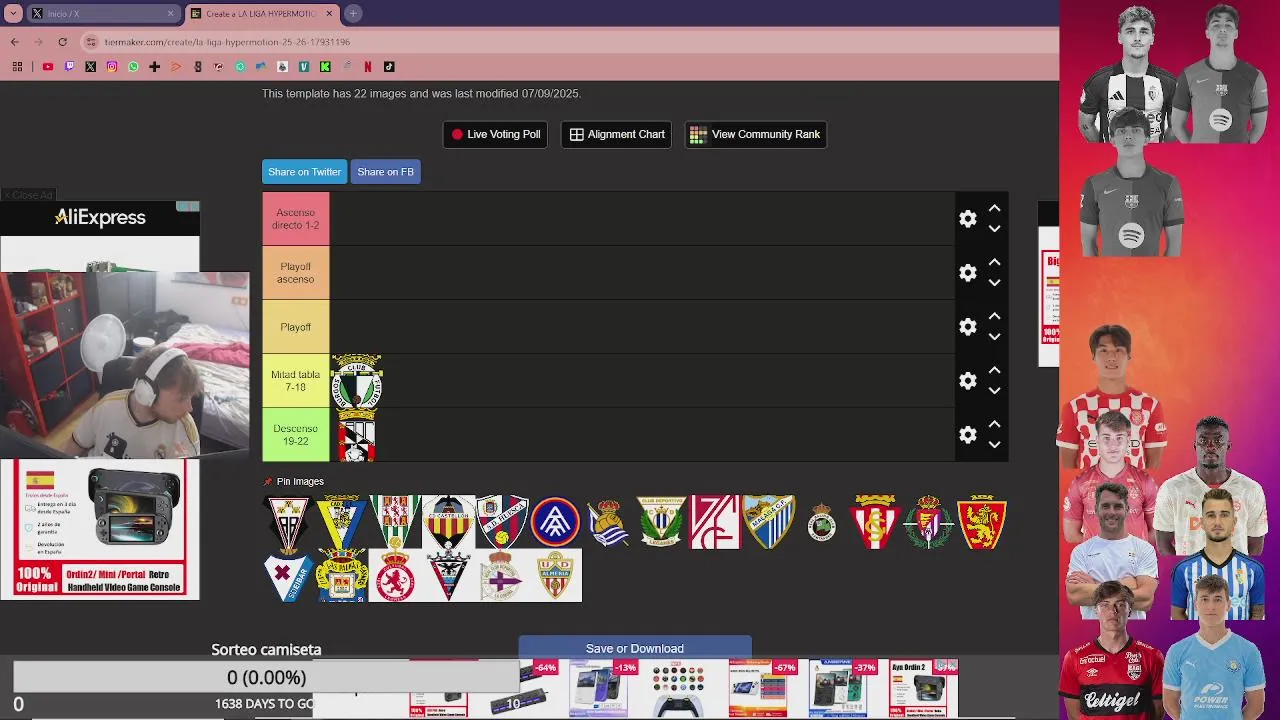This screenshot has width=1280, height=720.
Task: Open the YouTube bookmark
Action: point(47,67)
